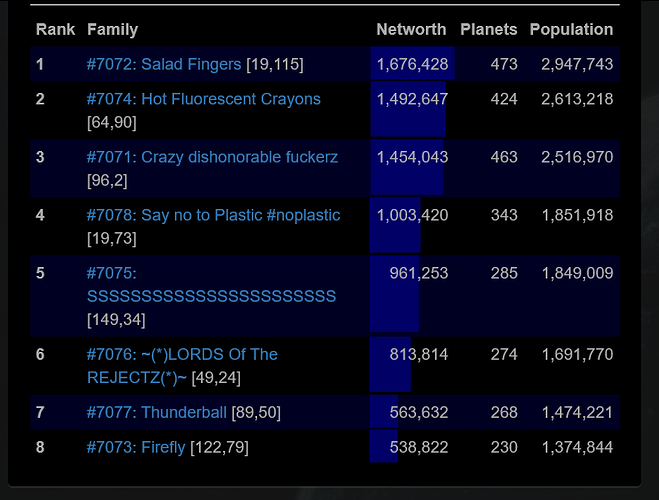The image size is (659, 500).
Task: Click the Family column header
Action: tap(112, 30)
